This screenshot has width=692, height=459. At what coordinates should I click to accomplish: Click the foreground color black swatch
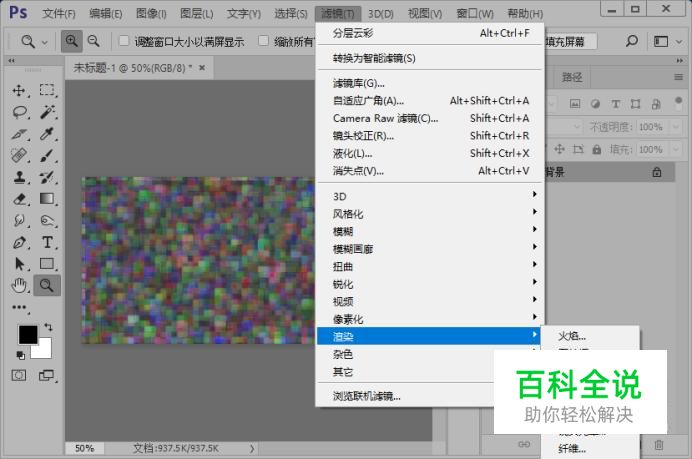click(x=27, y=335)
